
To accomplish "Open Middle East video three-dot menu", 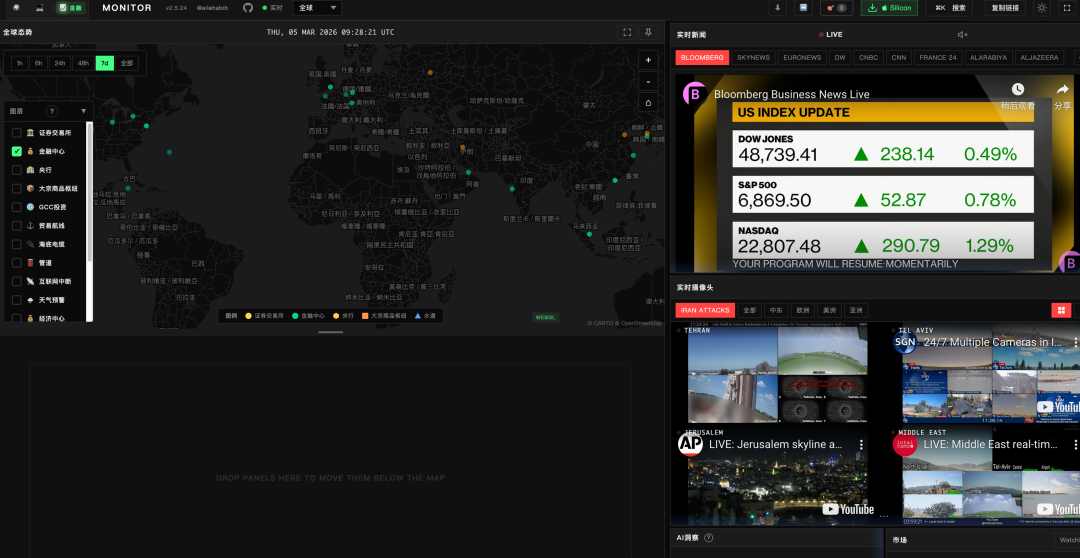I will click(1075, 444).
